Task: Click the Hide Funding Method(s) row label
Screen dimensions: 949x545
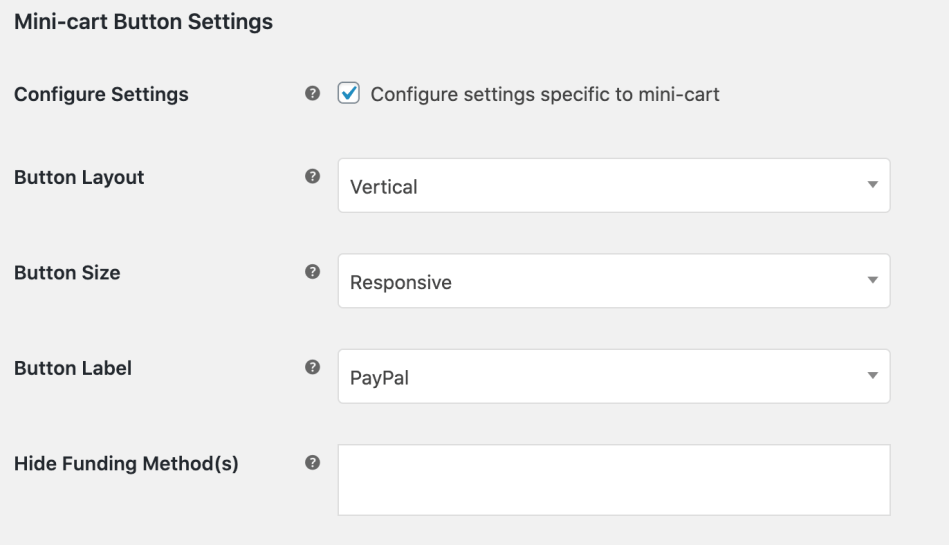Action: click(x=126, y=463)
